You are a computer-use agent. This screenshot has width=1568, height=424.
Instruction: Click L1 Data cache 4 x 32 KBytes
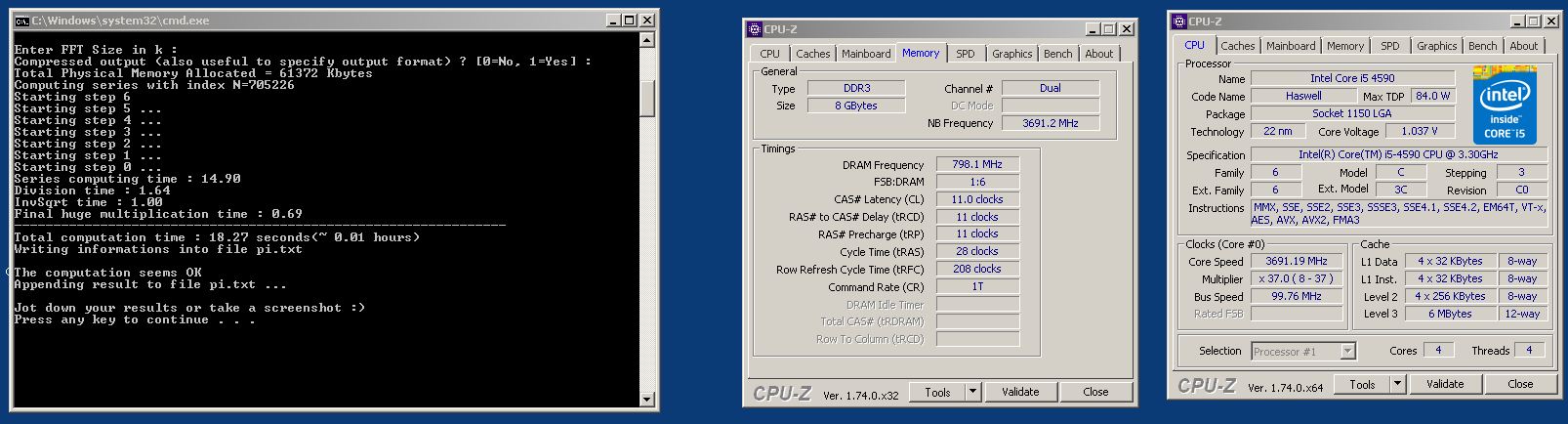tap(1450, 261)
